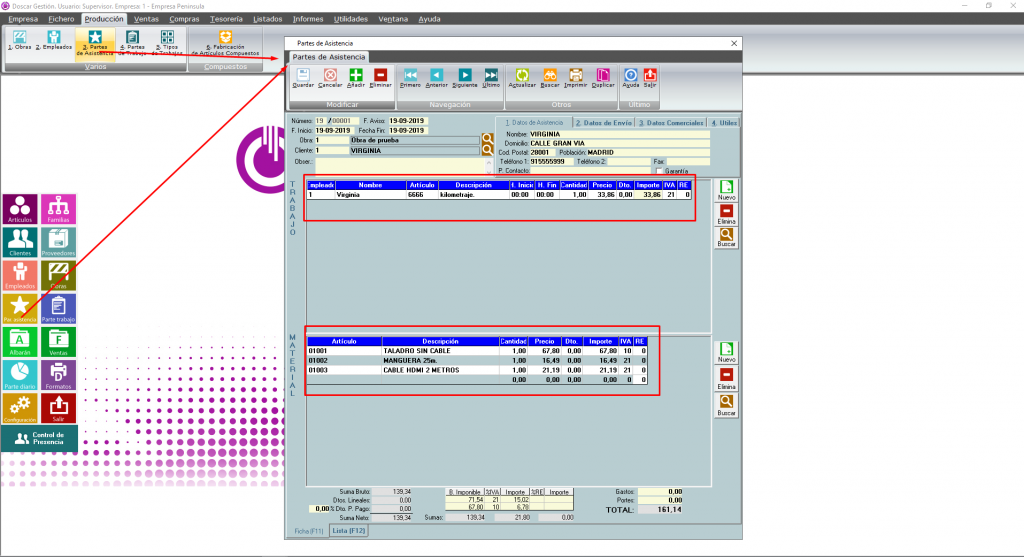The image size is (1024, 557).
Task: Click the Cancelar toolbar icon
Action: coord(330,78)
